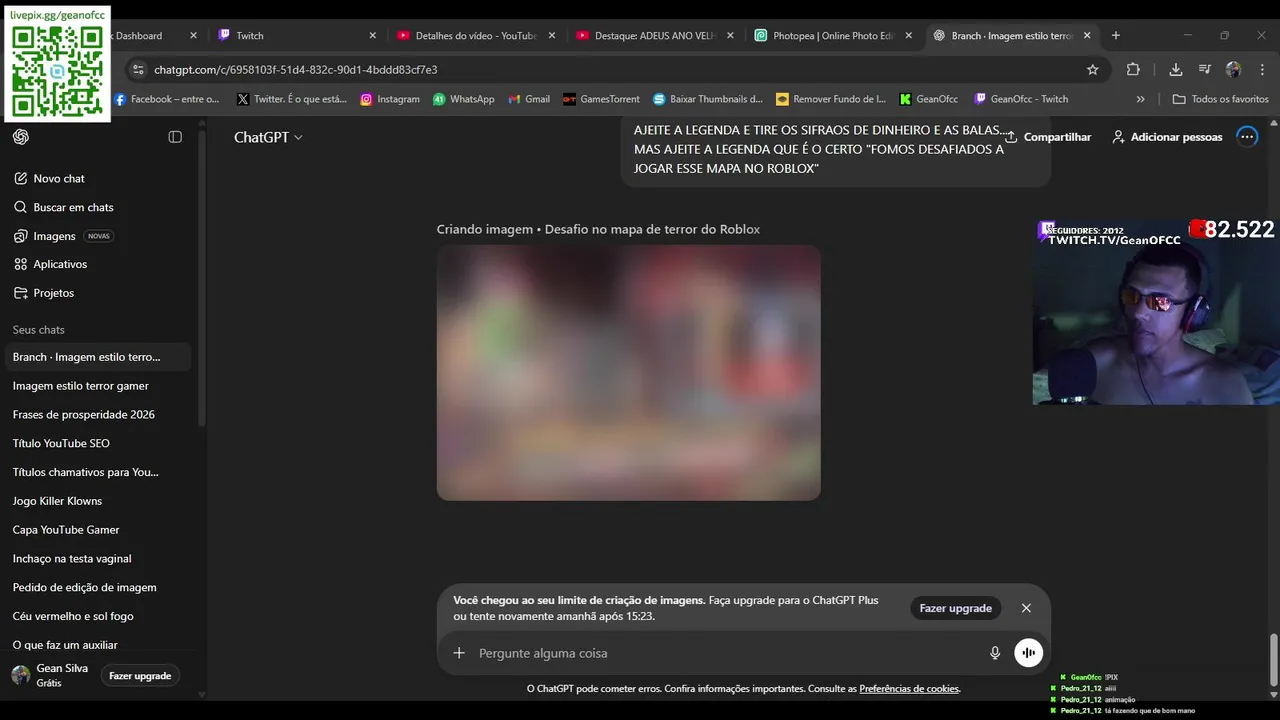The image size is (1280, 720).
Task: Click the ChatGPT logo icon in sidebar
Action: pos(21,137)
